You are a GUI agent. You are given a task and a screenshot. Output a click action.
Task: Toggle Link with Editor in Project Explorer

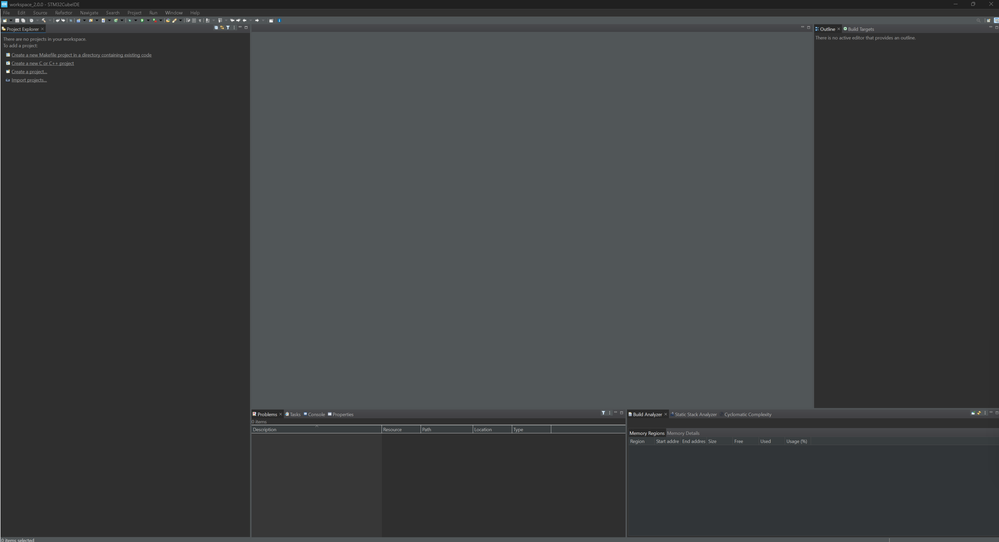(x=222, y=27)
